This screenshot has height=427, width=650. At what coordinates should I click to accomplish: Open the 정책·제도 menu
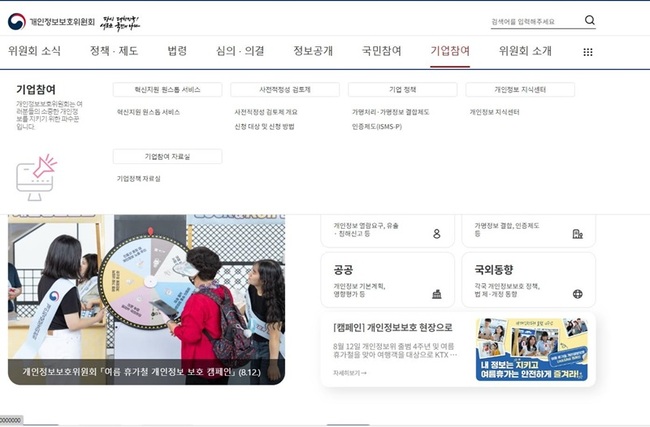pyautogui.click(x=114, y=51)
